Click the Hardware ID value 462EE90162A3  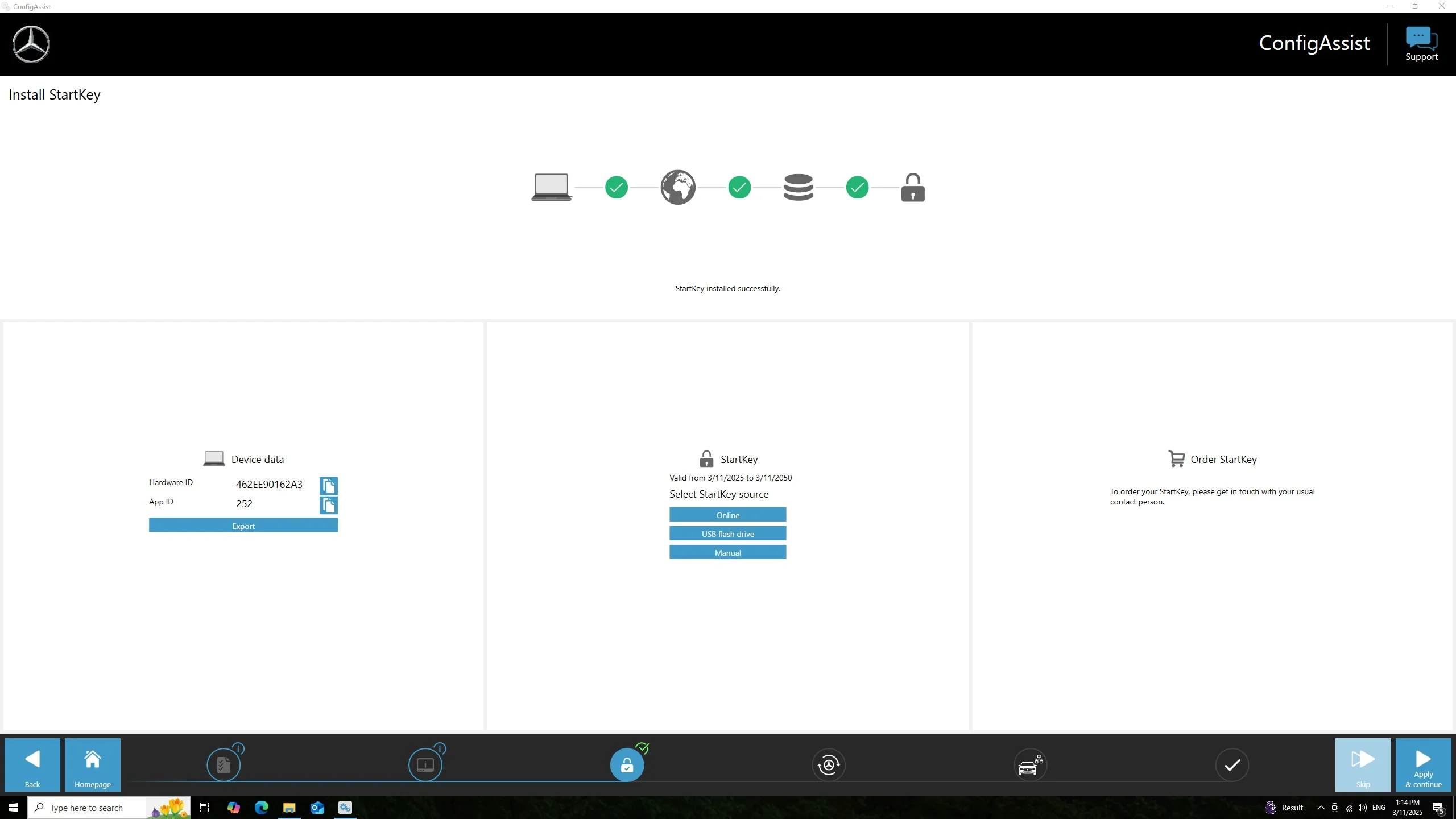(269, 485)
